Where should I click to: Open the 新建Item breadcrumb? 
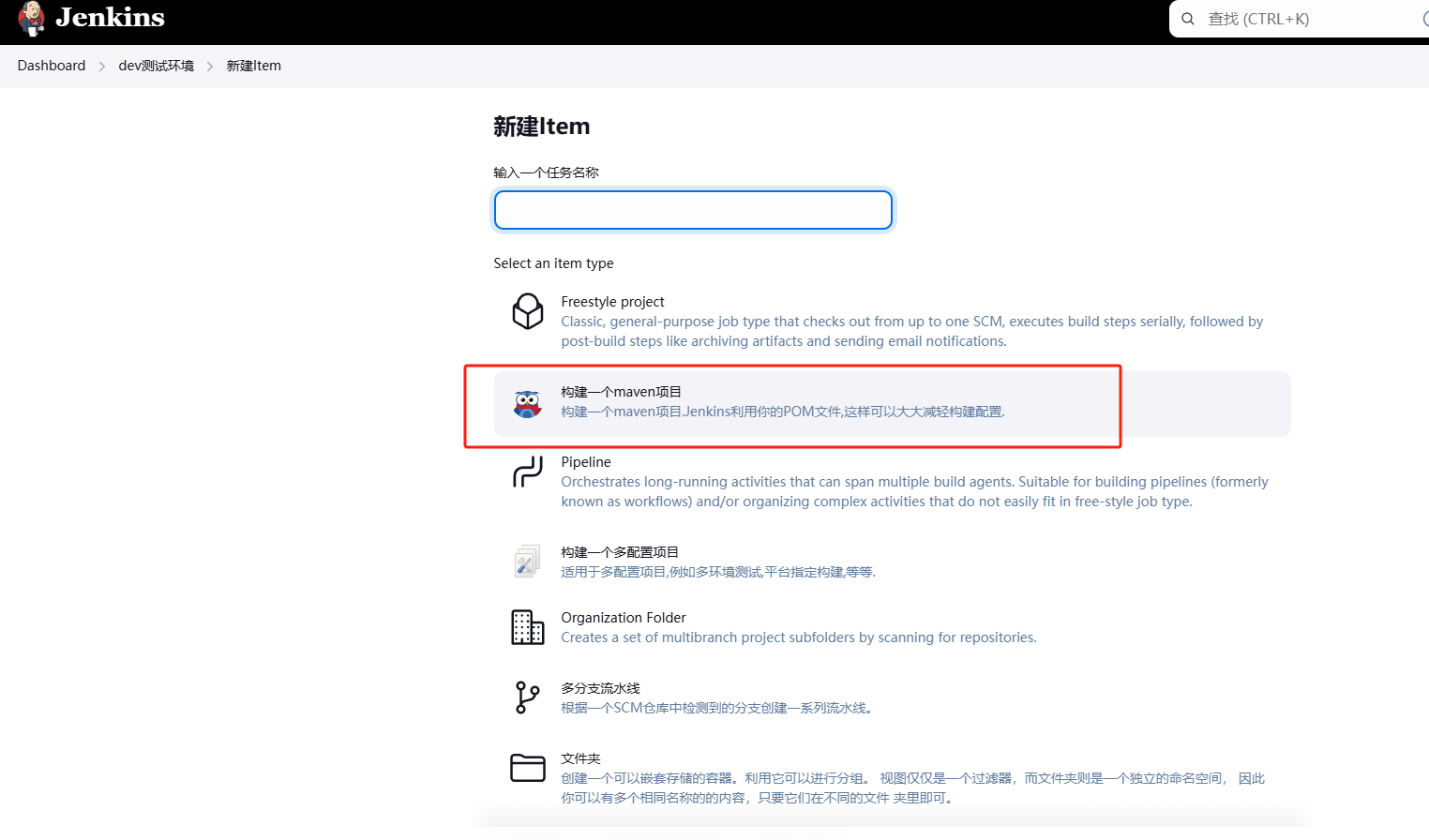[254, 66]
